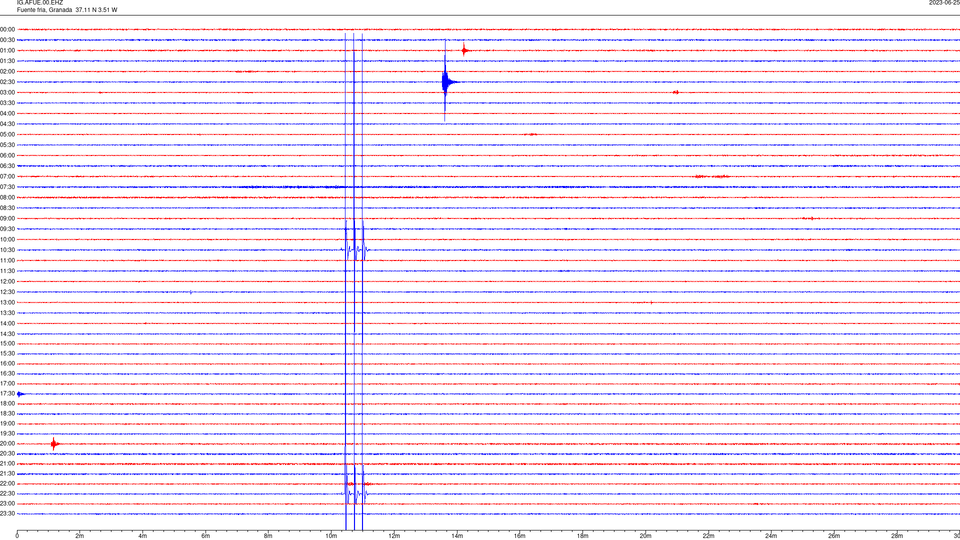Click the 4m tick label on x-axis
This screenshot has height=540, width=960.
tap(143, 536)
